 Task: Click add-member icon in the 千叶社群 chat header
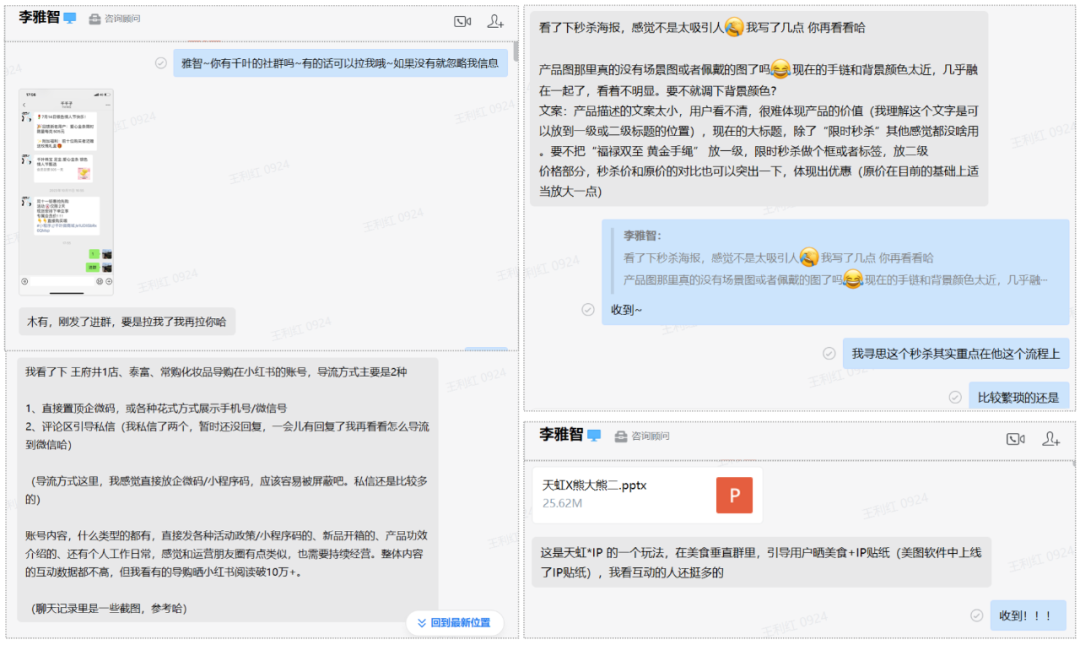(x=495, y=21)
